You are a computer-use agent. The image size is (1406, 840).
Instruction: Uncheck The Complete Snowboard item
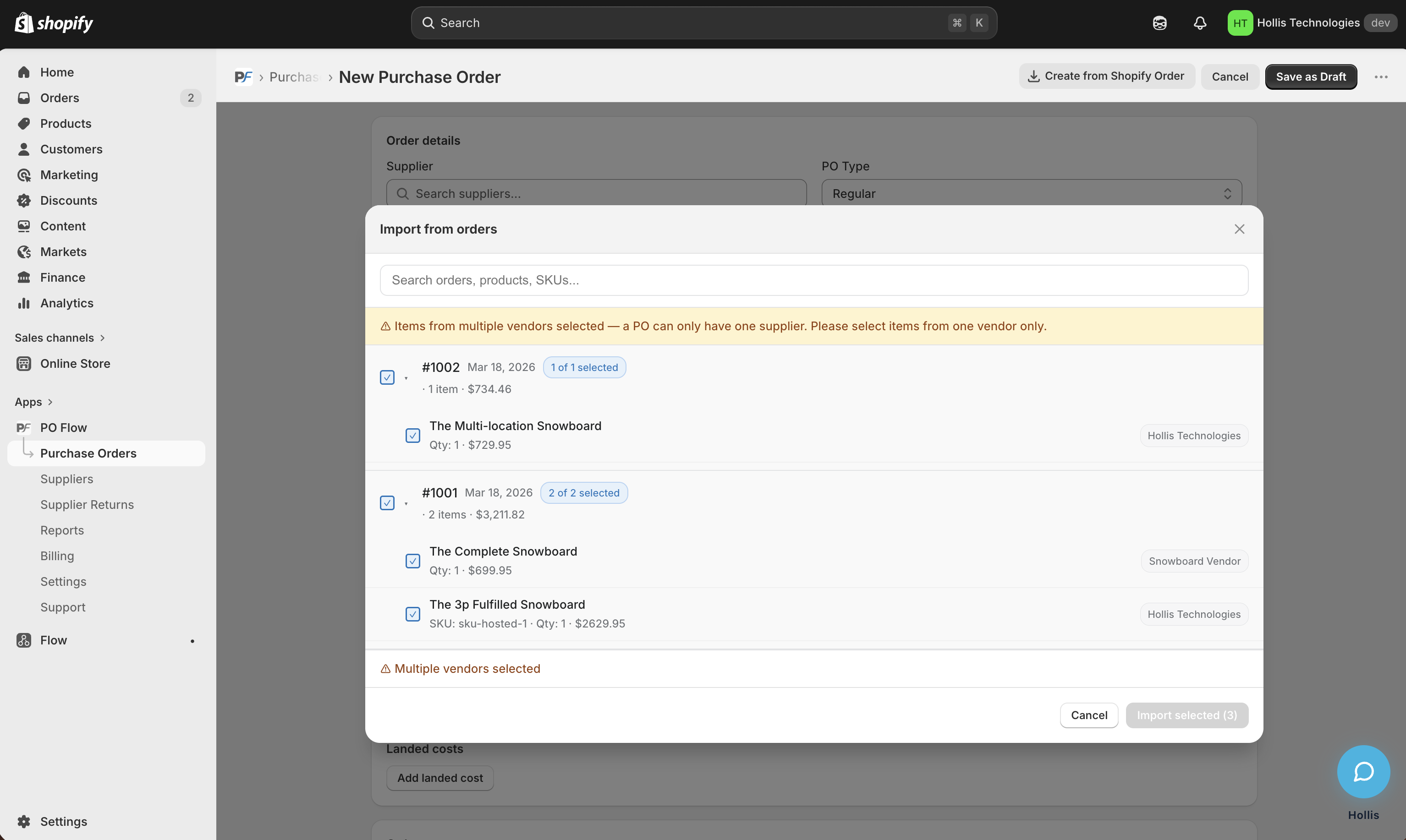pos(413,561)
